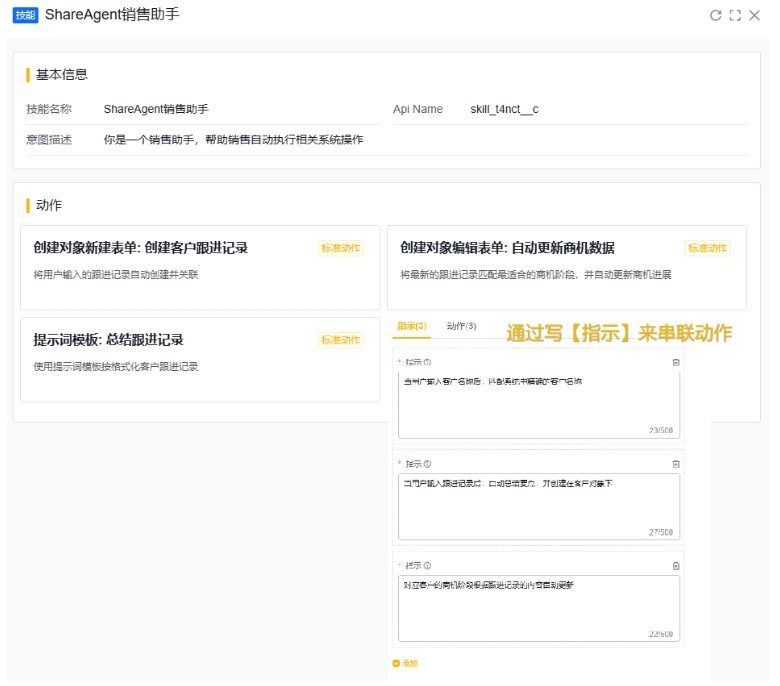Image resolution: width=780 pixels, height=686 pixels.
Task: Open help icon beside the 23/500 指示 label
Action: point(427,362)
